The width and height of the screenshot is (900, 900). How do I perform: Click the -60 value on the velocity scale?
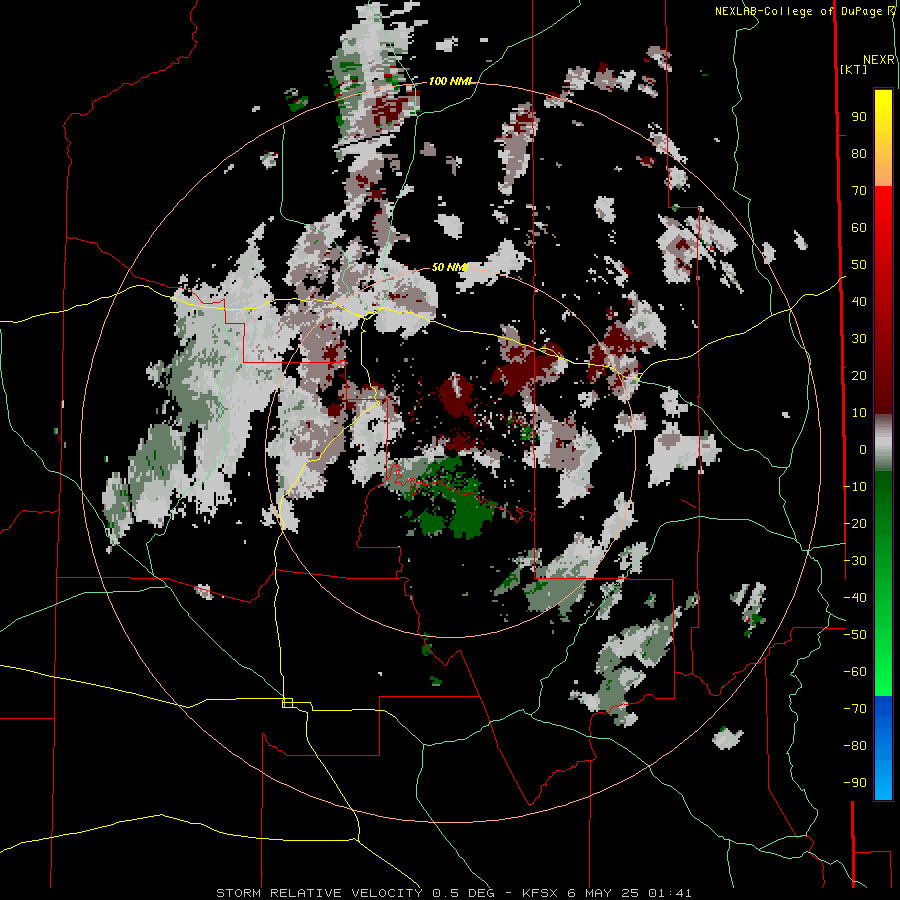855,672
